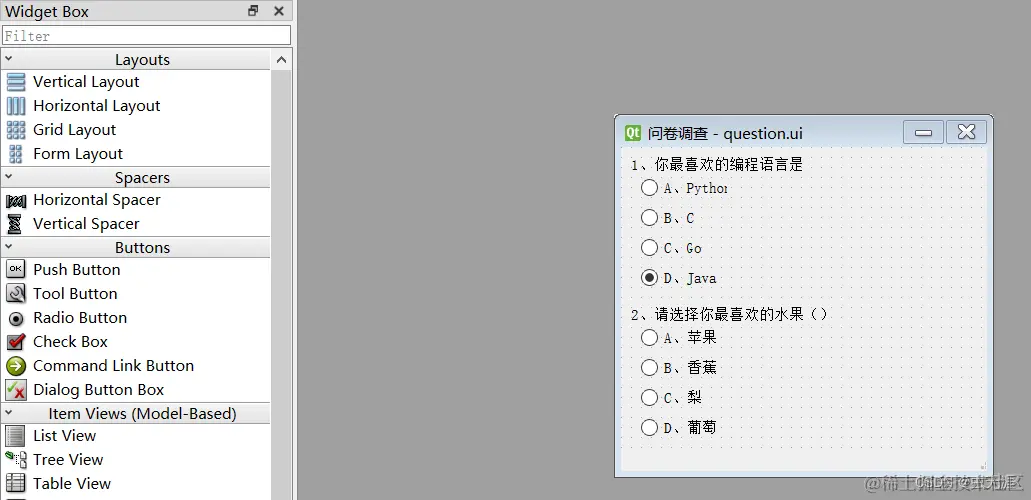Screen dimensions: 1031x500
Task: Close the question.ui form window
Action: point(967,132)
